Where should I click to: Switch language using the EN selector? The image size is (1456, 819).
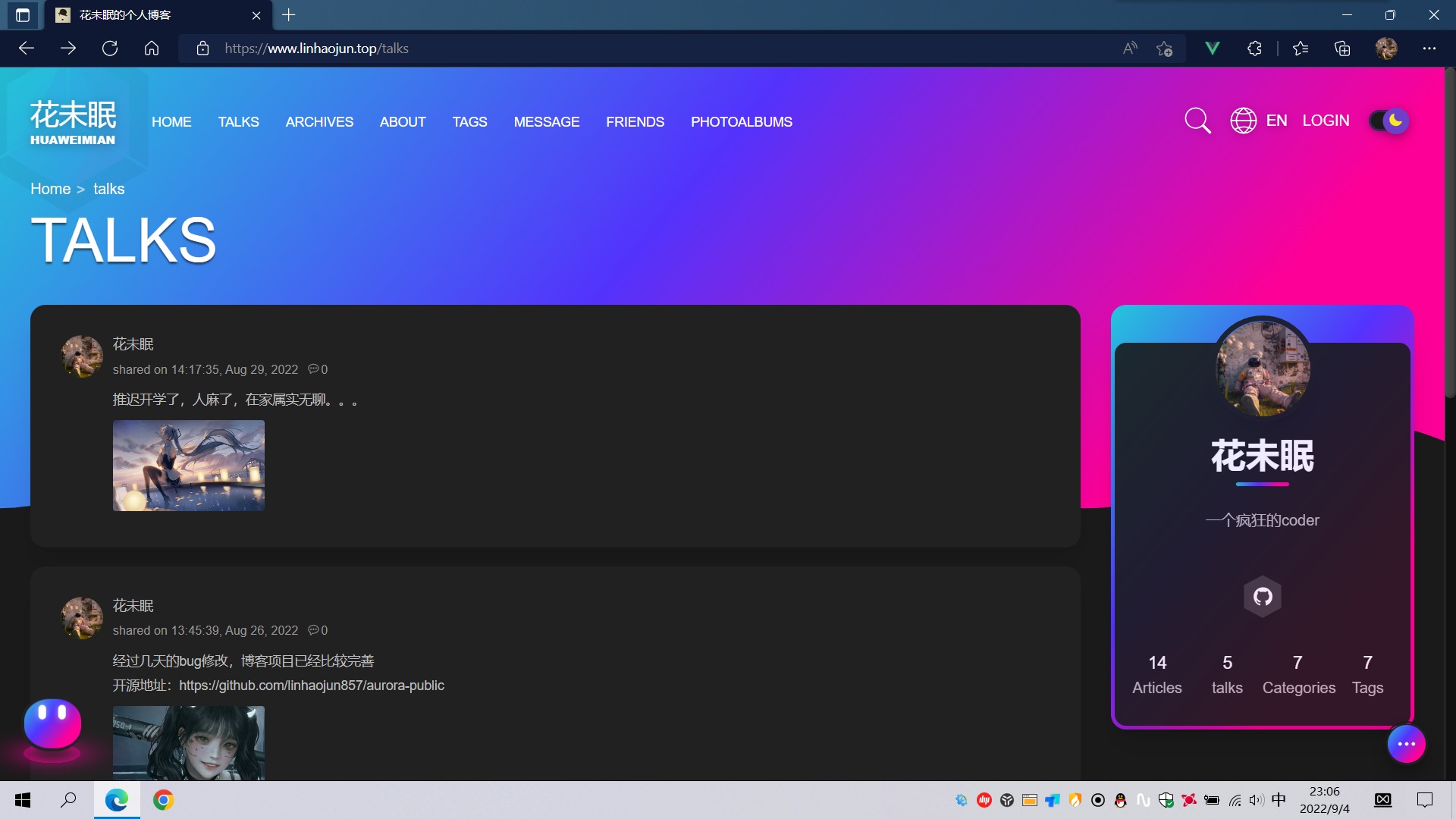tap(1276, 121)
